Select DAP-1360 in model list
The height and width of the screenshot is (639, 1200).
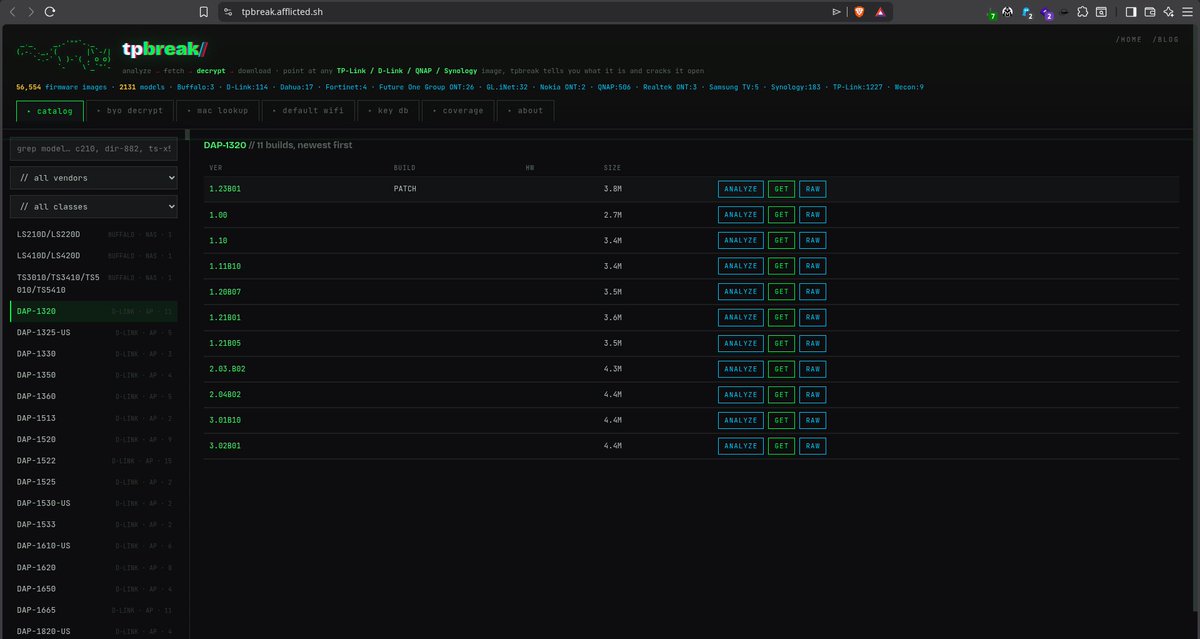(x=94, y=396)
